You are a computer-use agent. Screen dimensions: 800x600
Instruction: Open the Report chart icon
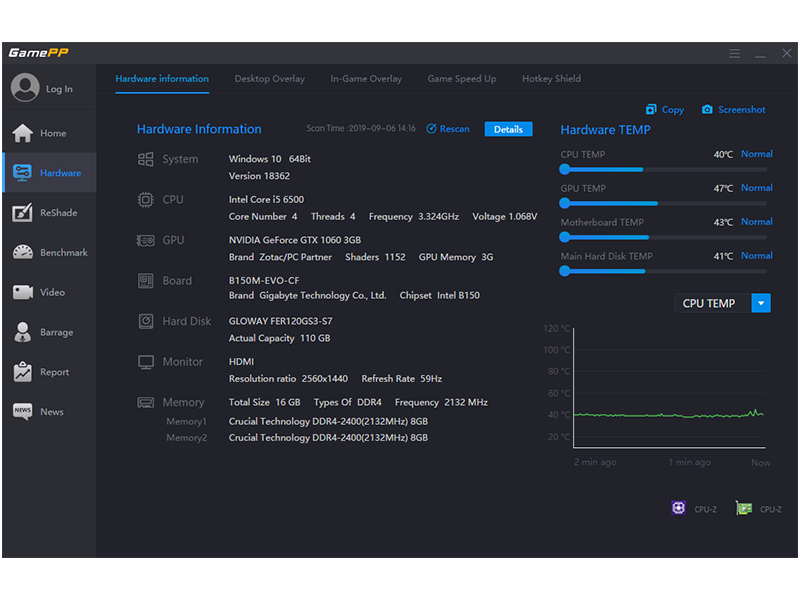(22, 372)
